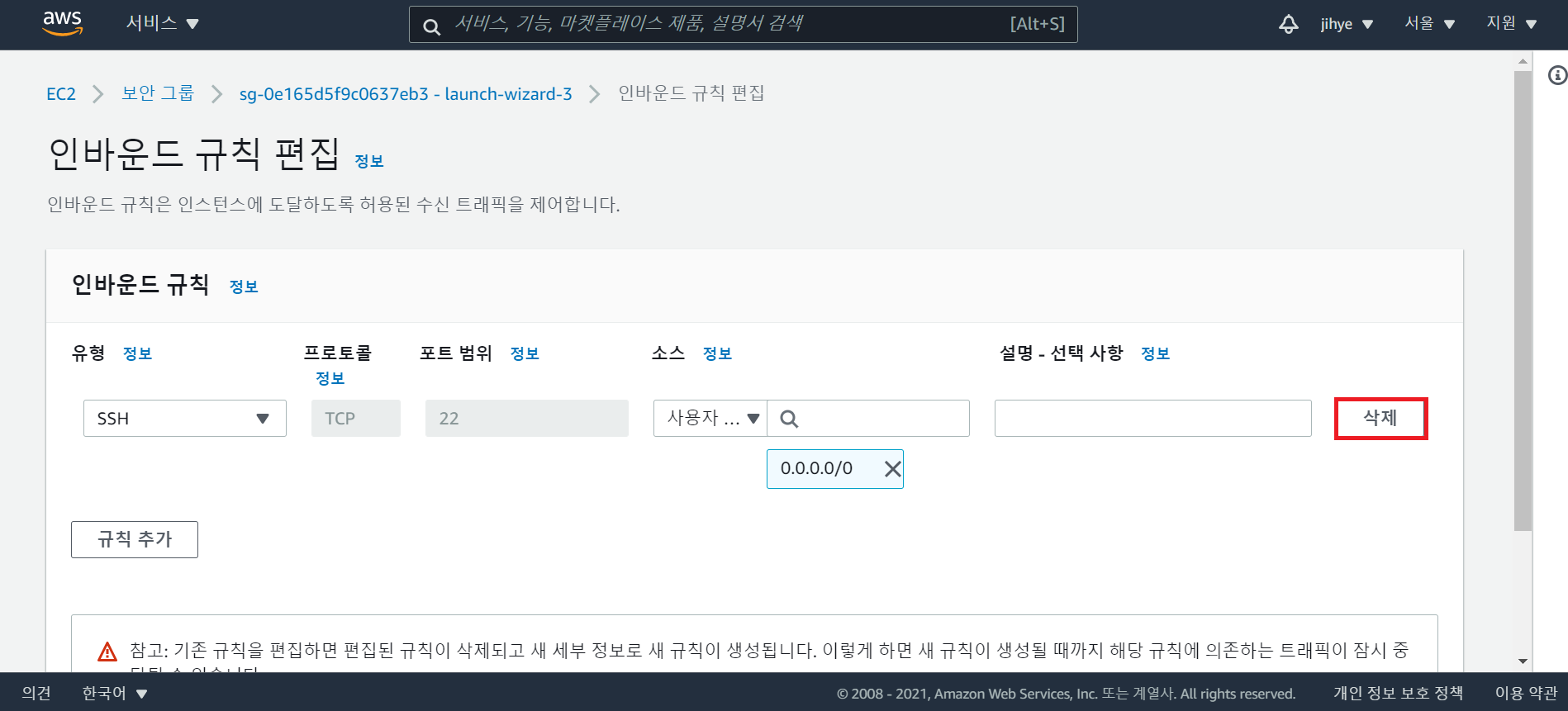
Task: Go to EC2 breadcrumb link
Action: (x=61, y=94)
